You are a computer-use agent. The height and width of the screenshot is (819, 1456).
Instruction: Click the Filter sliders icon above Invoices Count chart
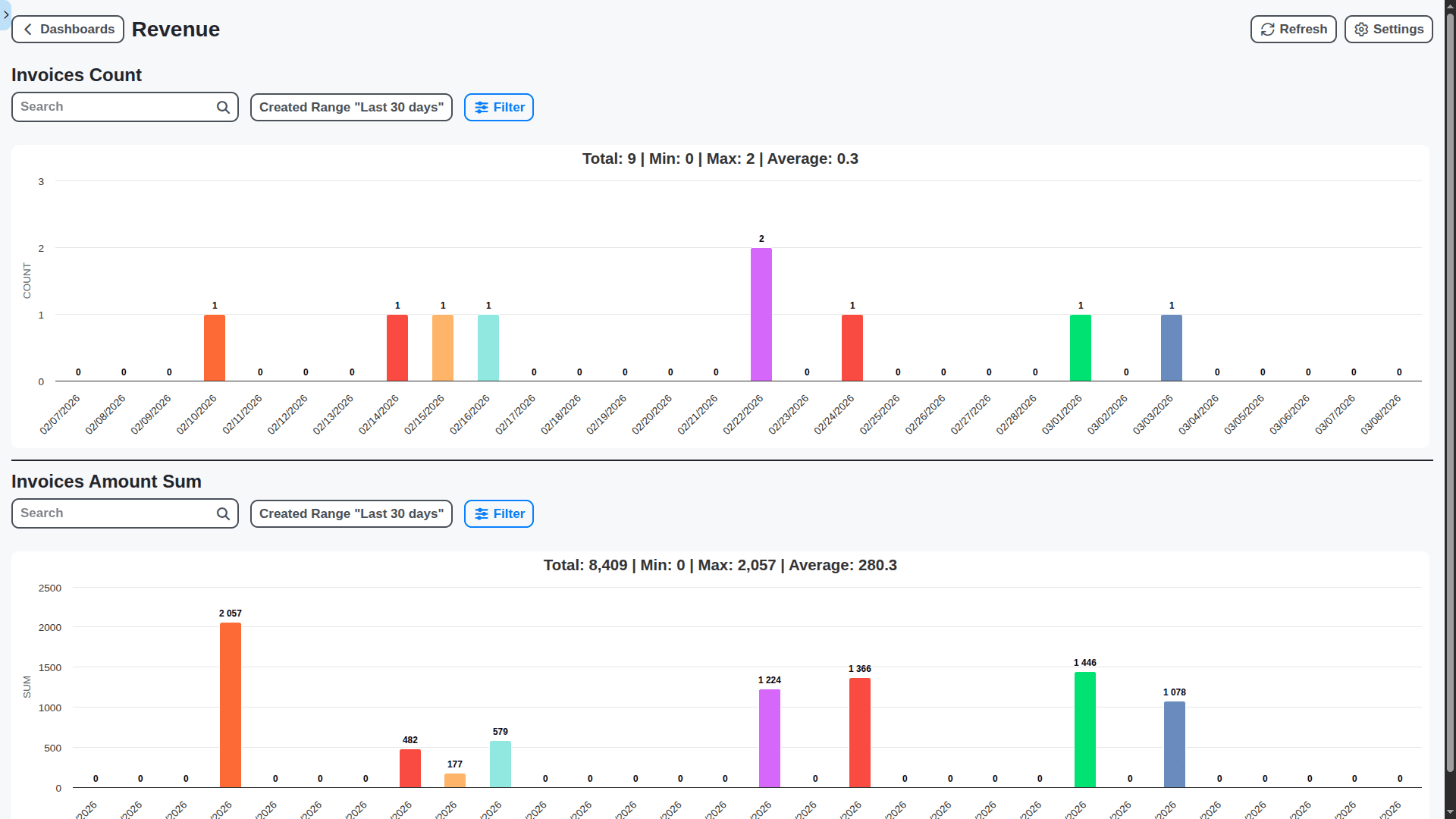(481, 107)
